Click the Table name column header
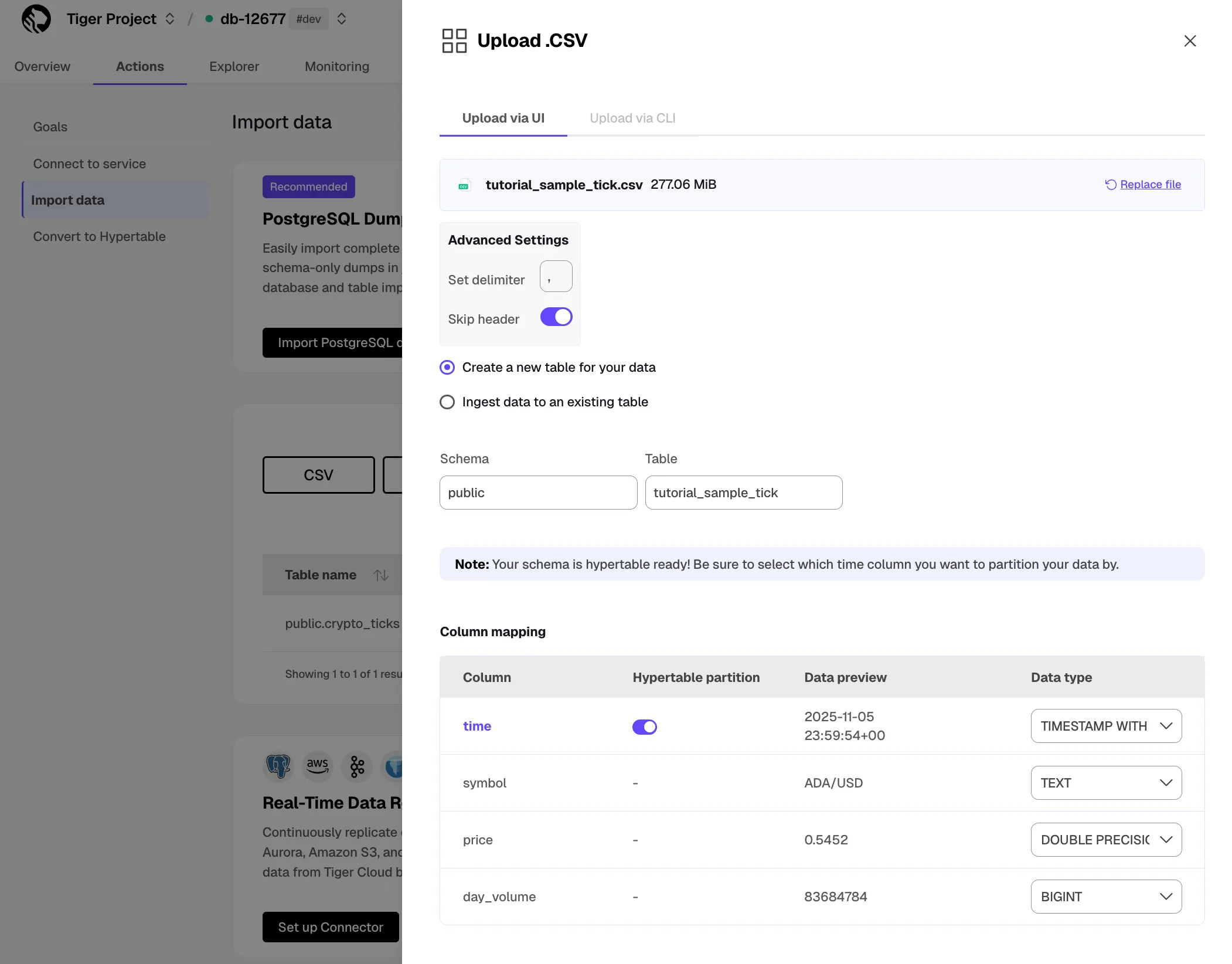Screen dimensions: 1232x964 click(320, 575)
